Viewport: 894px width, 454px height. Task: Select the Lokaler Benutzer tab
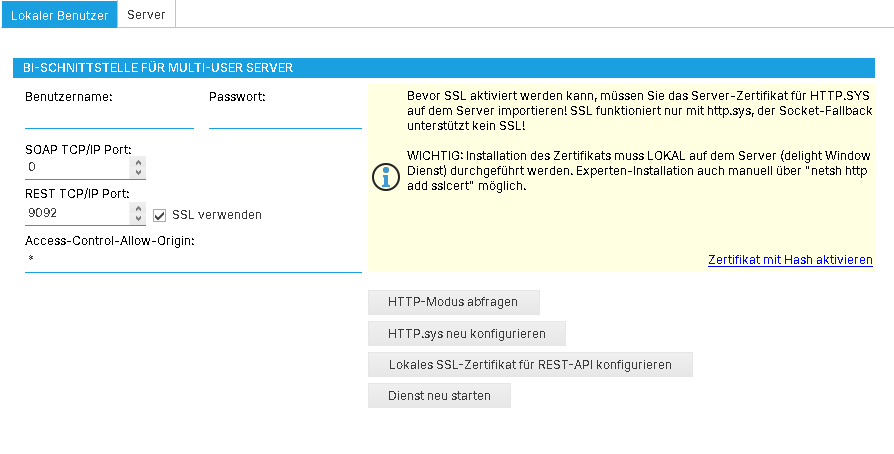[x=58, y=15]
